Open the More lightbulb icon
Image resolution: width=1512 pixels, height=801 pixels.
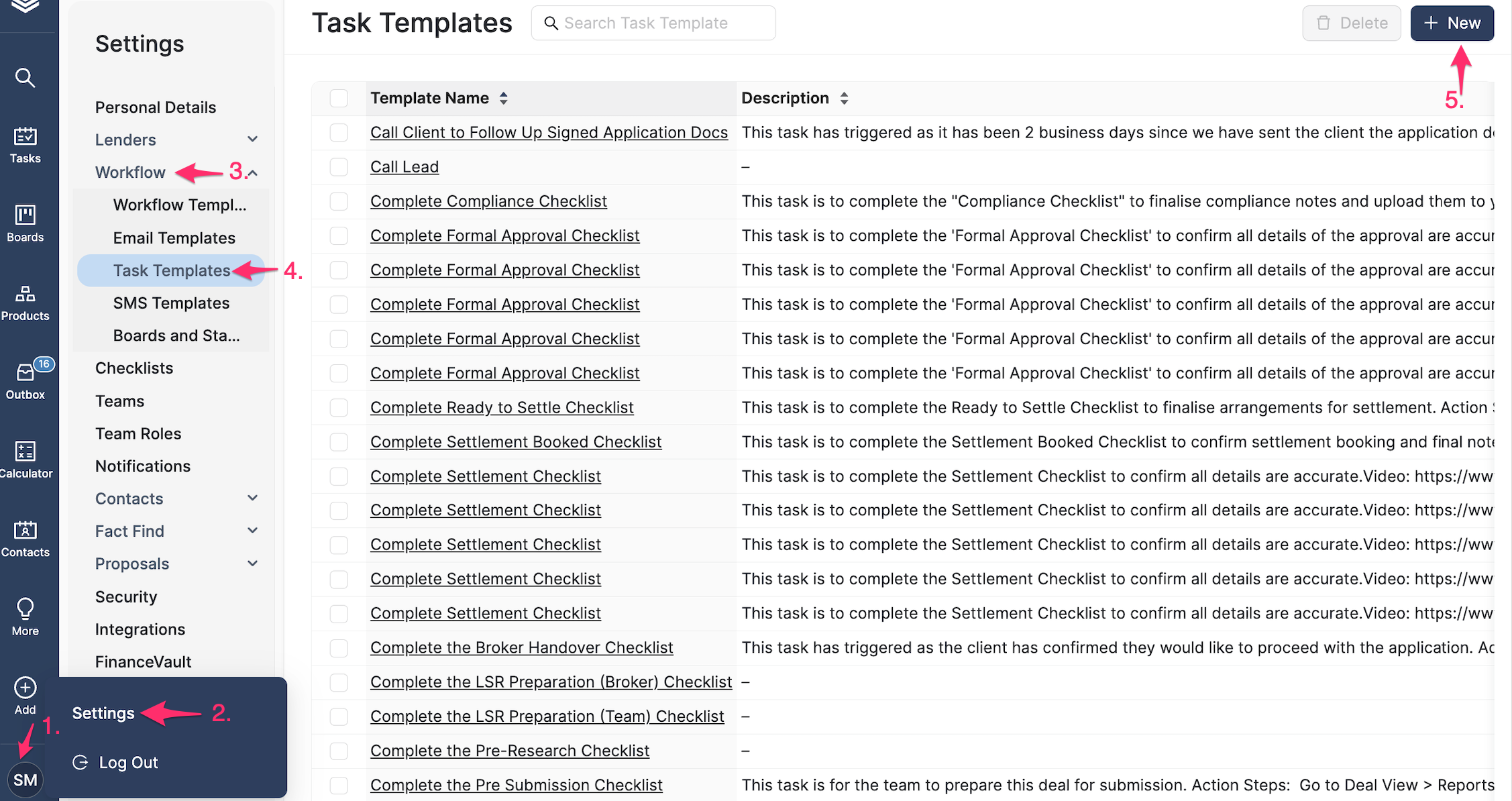25,616
